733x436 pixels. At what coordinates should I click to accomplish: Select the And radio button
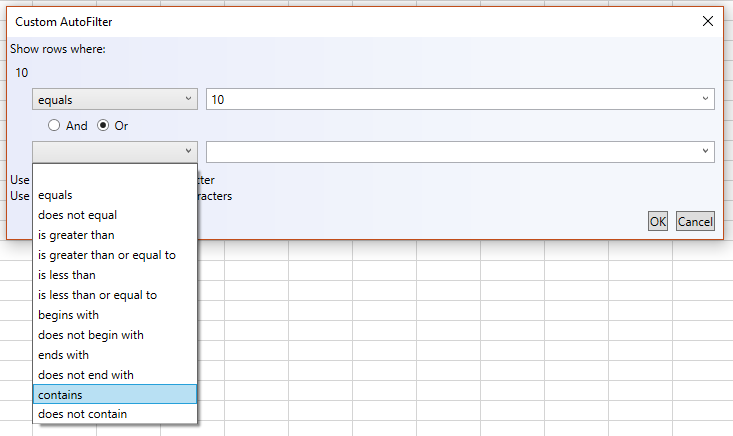[x=54, y=126]
